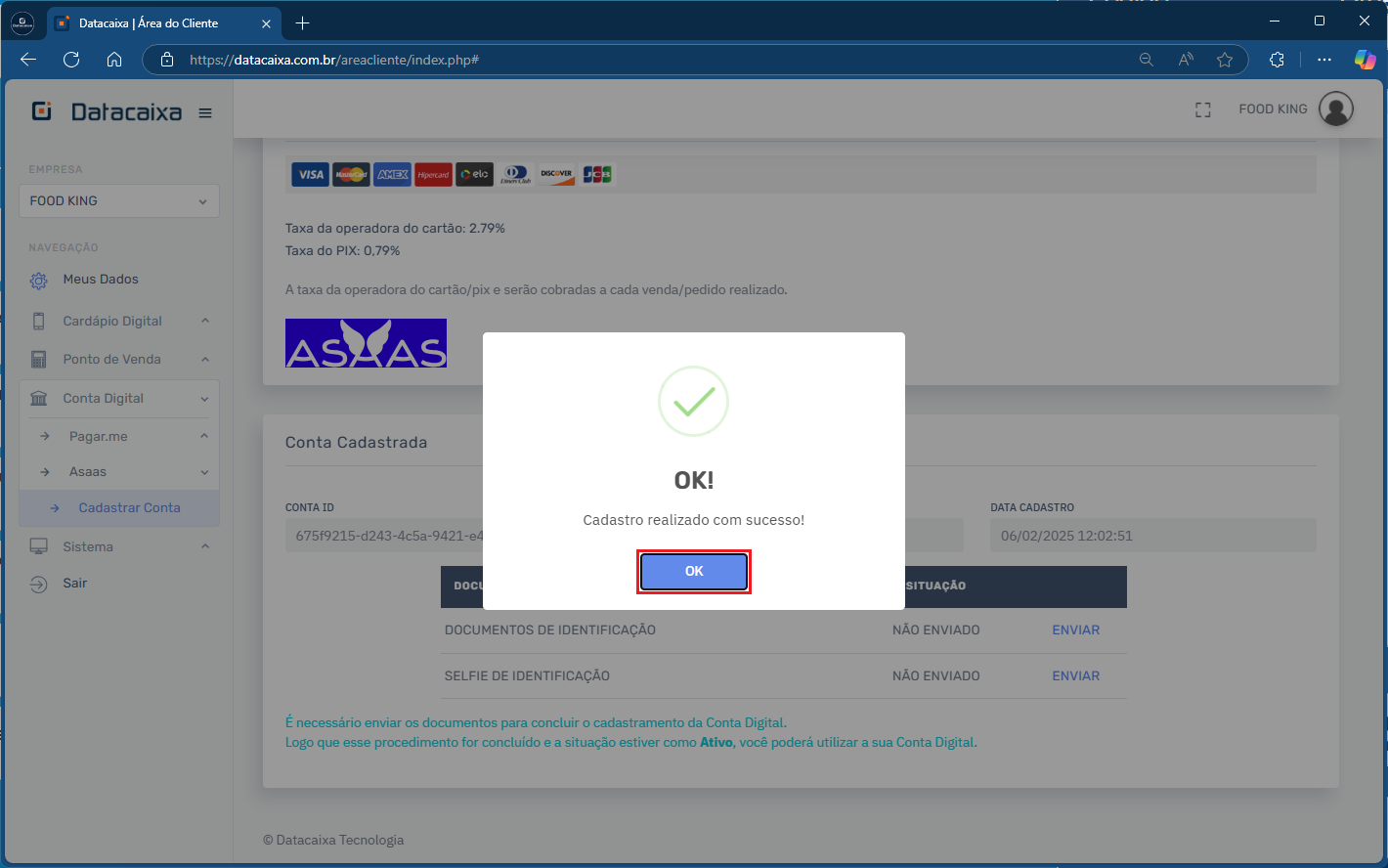Toggle the hamburger sidebar menu icon
Image resolution: width=1388 pixels, height=868 pixels.
pyautogui.click(x=205, y=113)
